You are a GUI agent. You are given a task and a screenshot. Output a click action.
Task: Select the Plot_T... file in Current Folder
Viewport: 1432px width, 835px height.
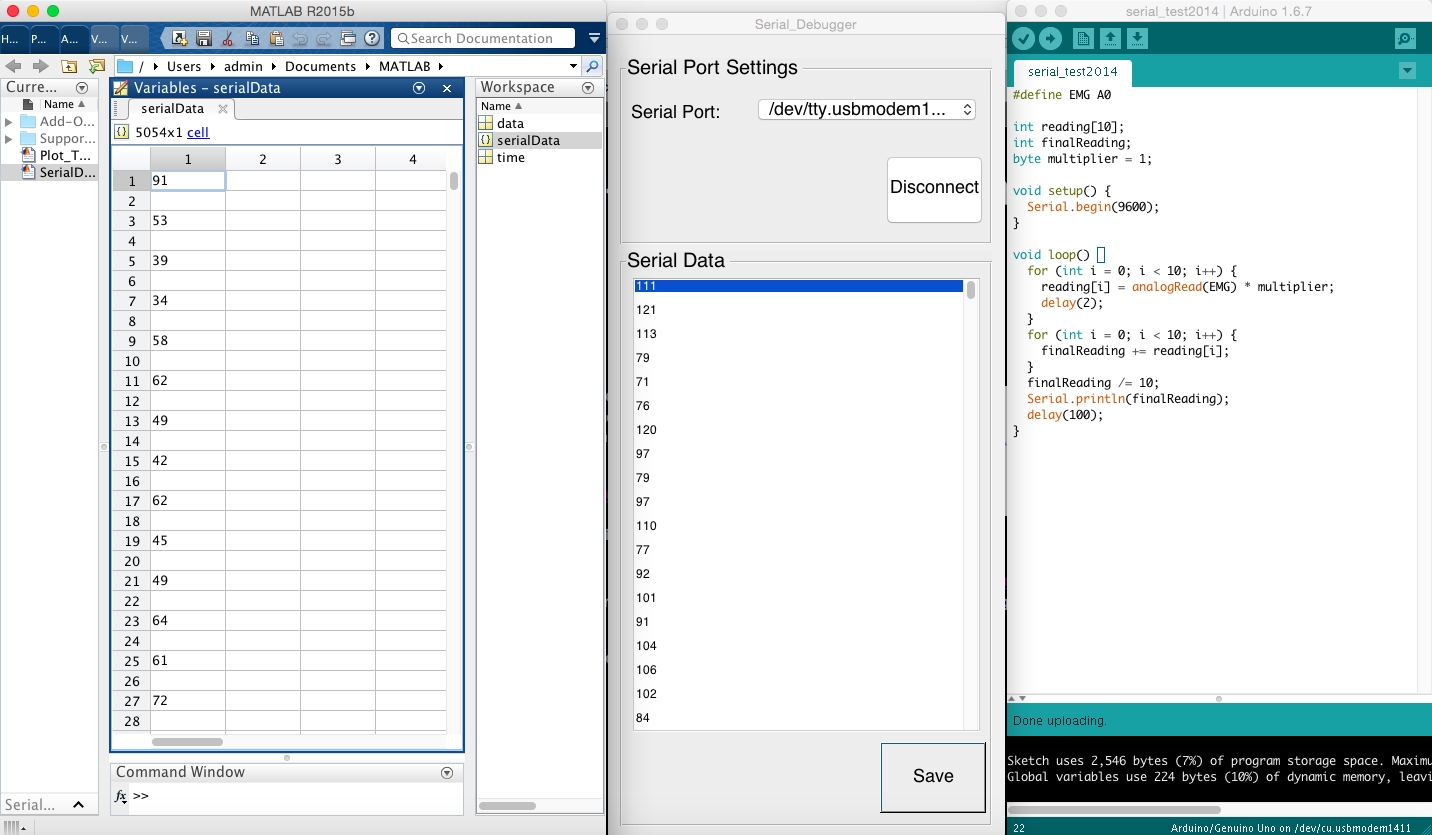pyautogui.click(x=57, y=155)
